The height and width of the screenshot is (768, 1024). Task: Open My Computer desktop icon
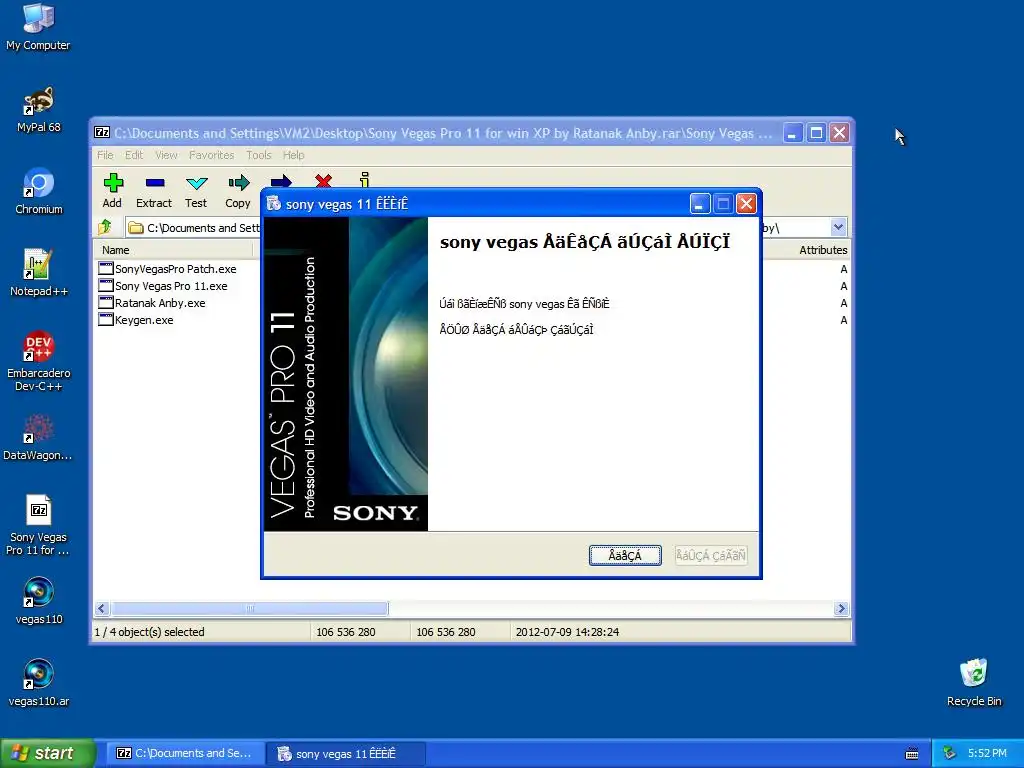38,27
